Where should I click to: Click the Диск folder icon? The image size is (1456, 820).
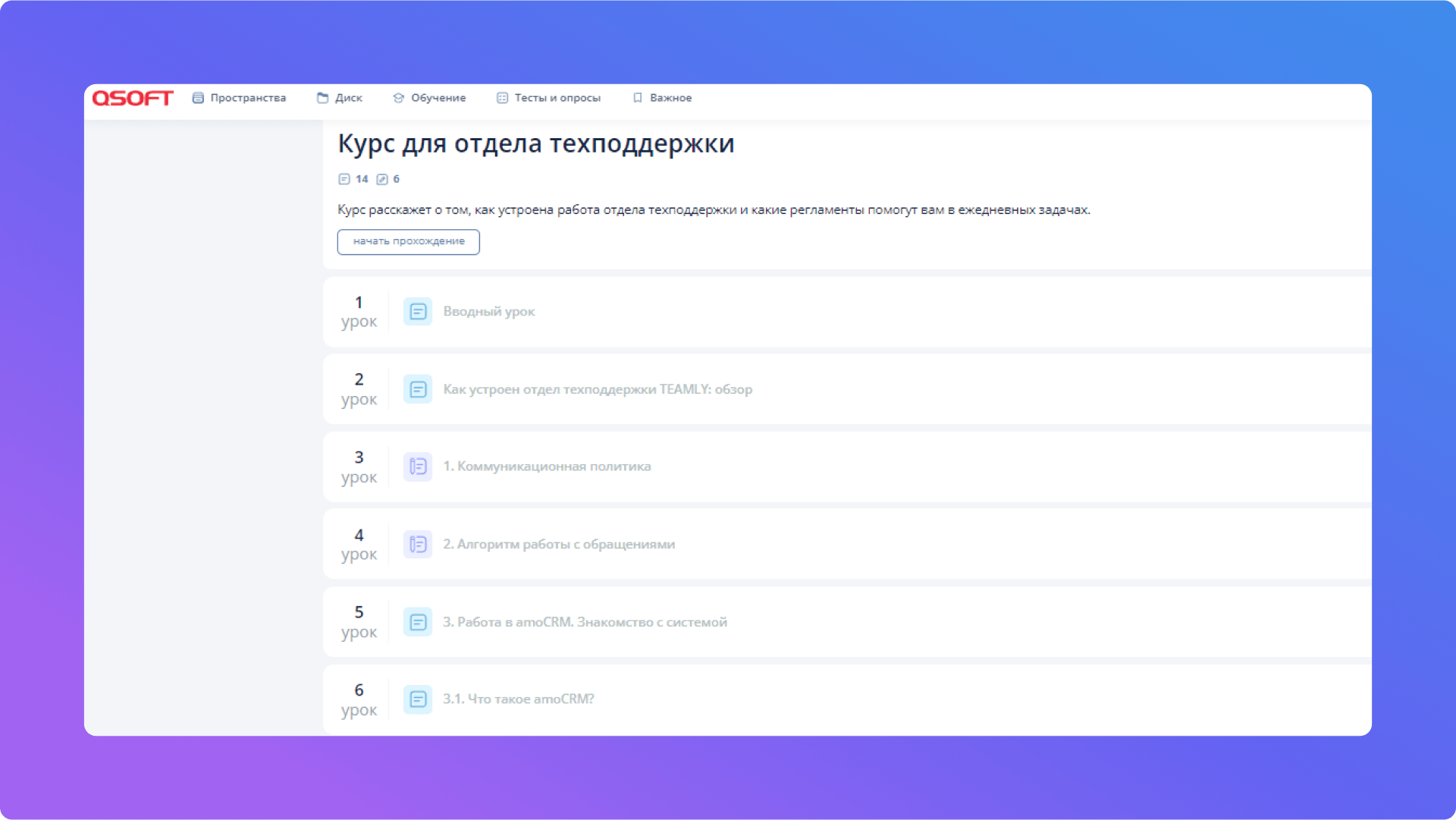[322, 98]
